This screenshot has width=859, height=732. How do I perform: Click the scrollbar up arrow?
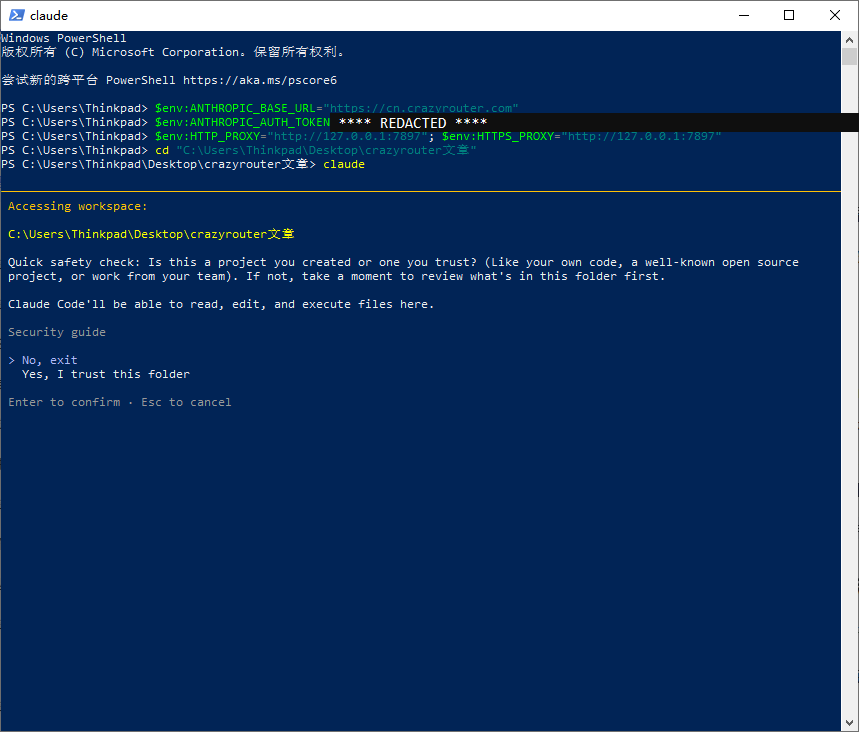coord(849,39)
